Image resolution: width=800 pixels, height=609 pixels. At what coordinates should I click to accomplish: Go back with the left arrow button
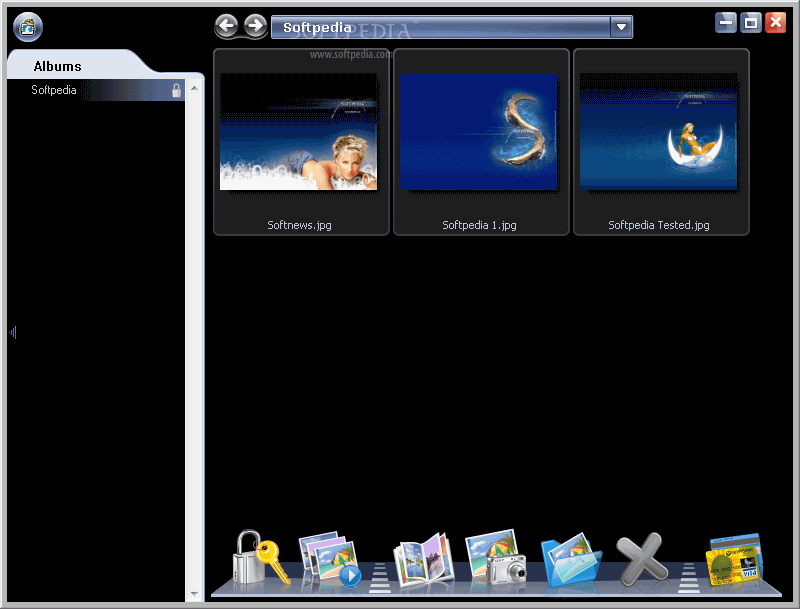tap(226, 26)
